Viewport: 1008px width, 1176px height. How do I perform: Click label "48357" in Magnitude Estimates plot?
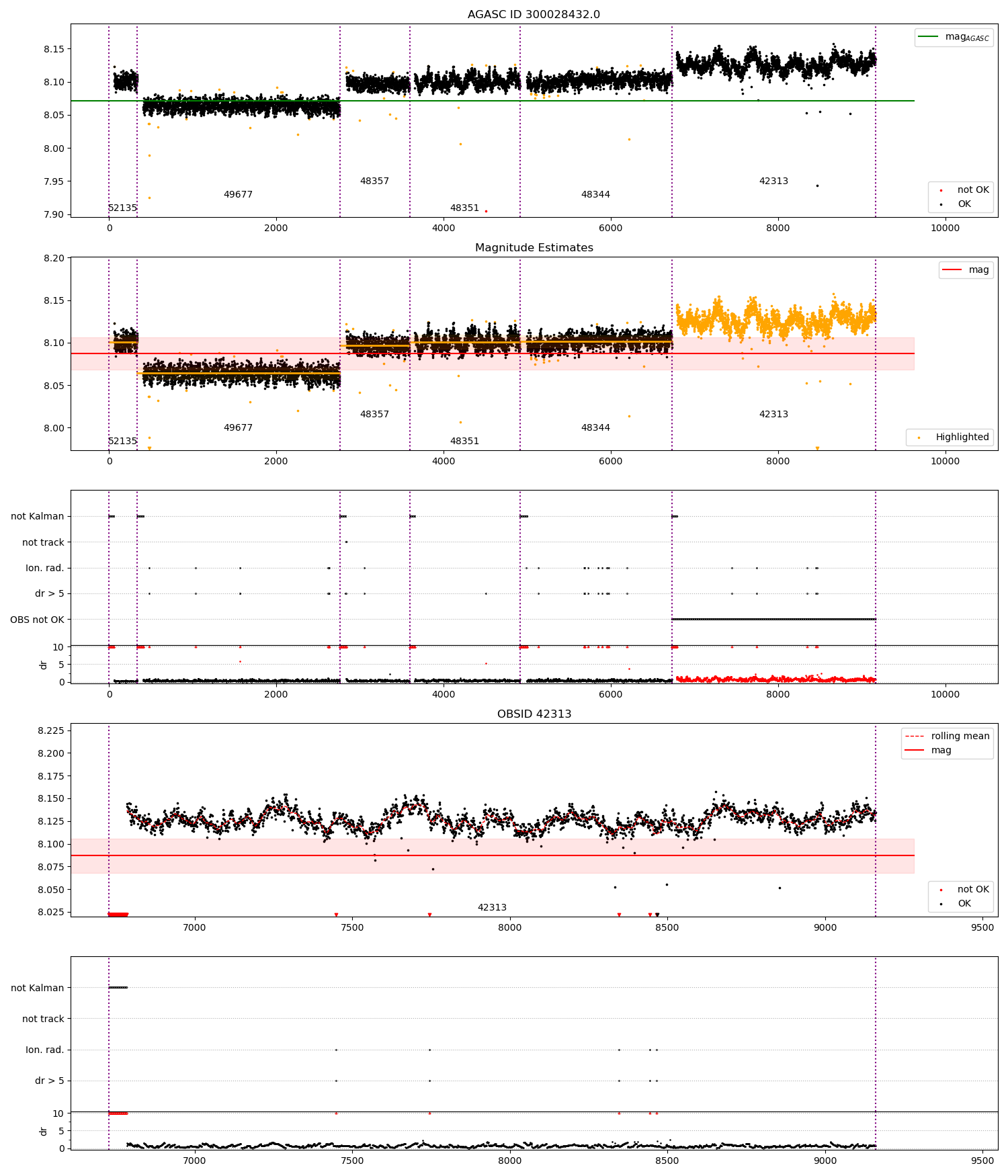pos(374,414)
